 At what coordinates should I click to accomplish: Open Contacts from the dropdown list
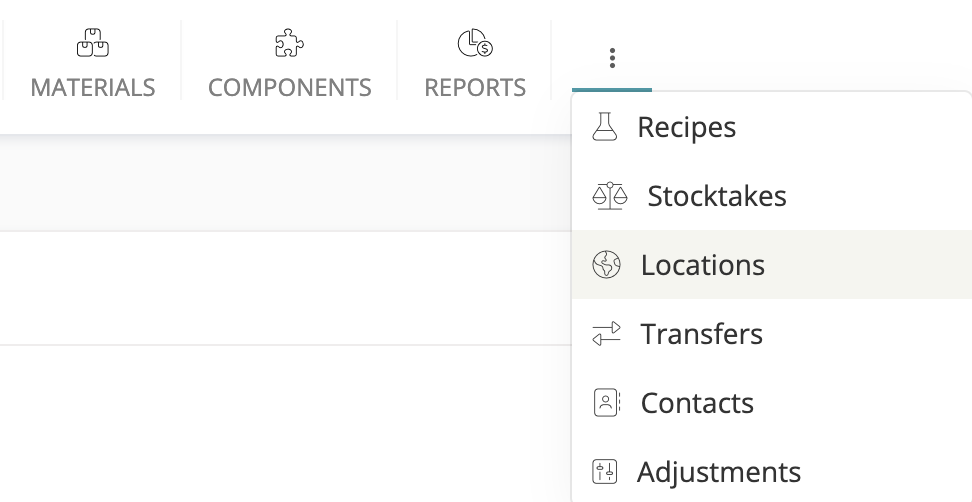tap(697, 403)
